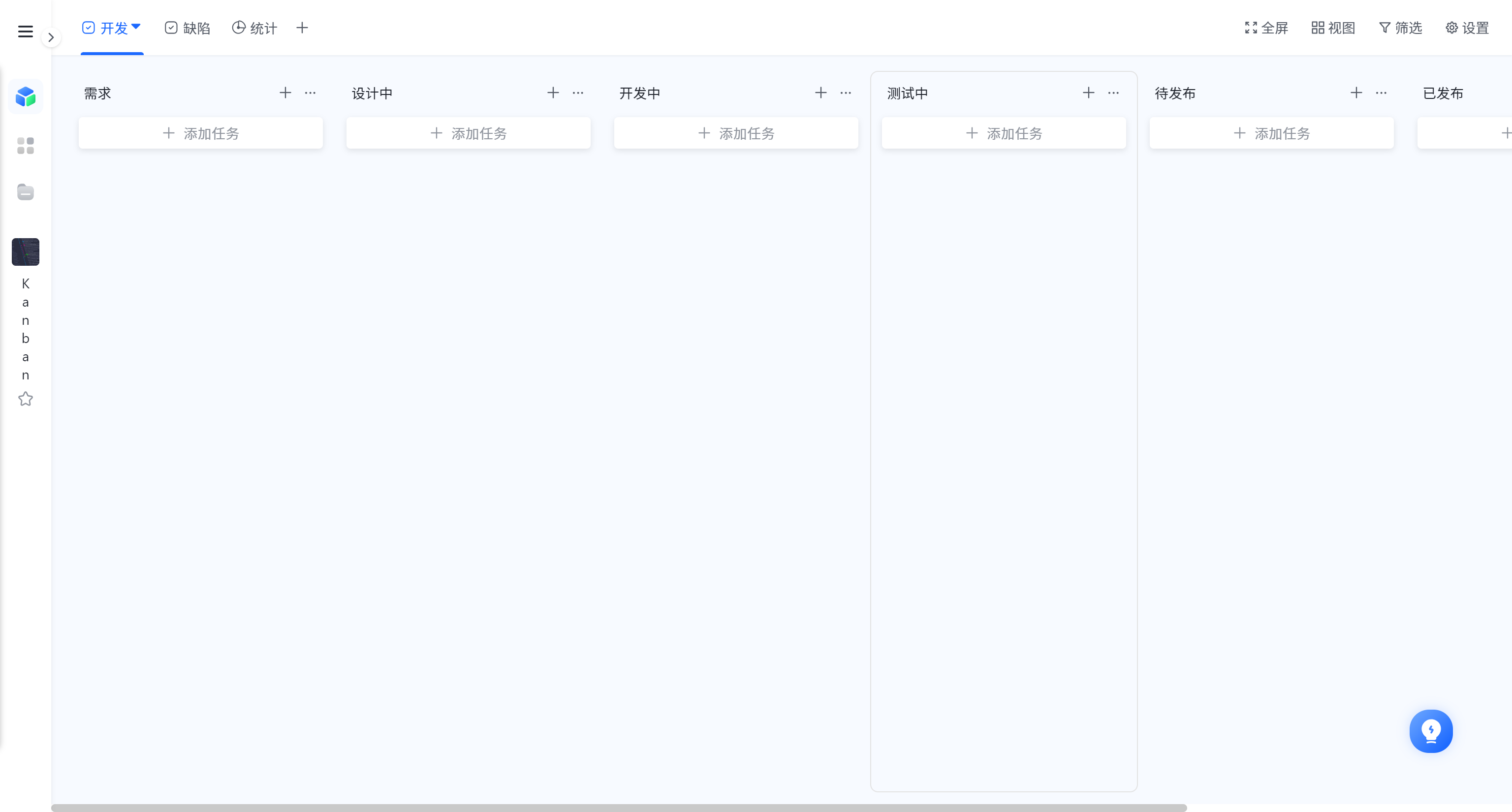Click the 需求 column title
Screen dimensions: 1512x812
[97, 94]
